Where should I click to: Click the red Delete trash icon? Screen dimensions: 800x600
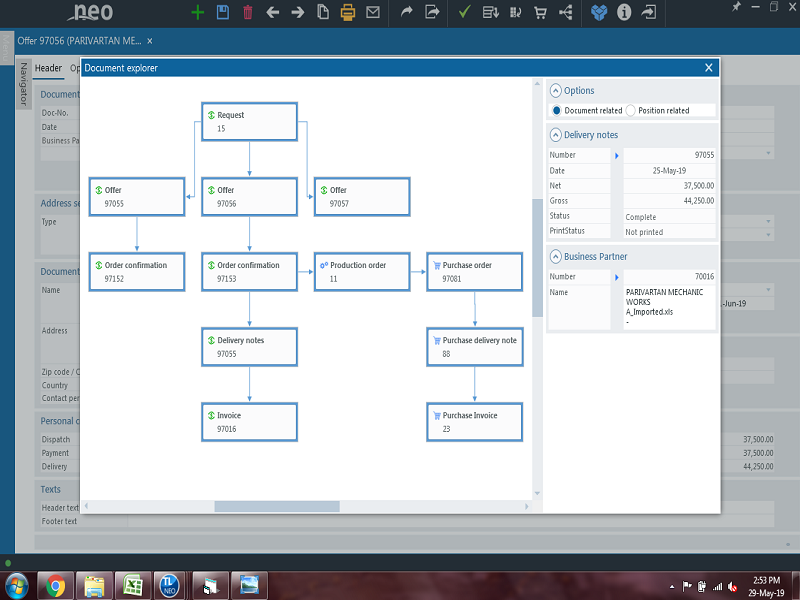point(247,12)
